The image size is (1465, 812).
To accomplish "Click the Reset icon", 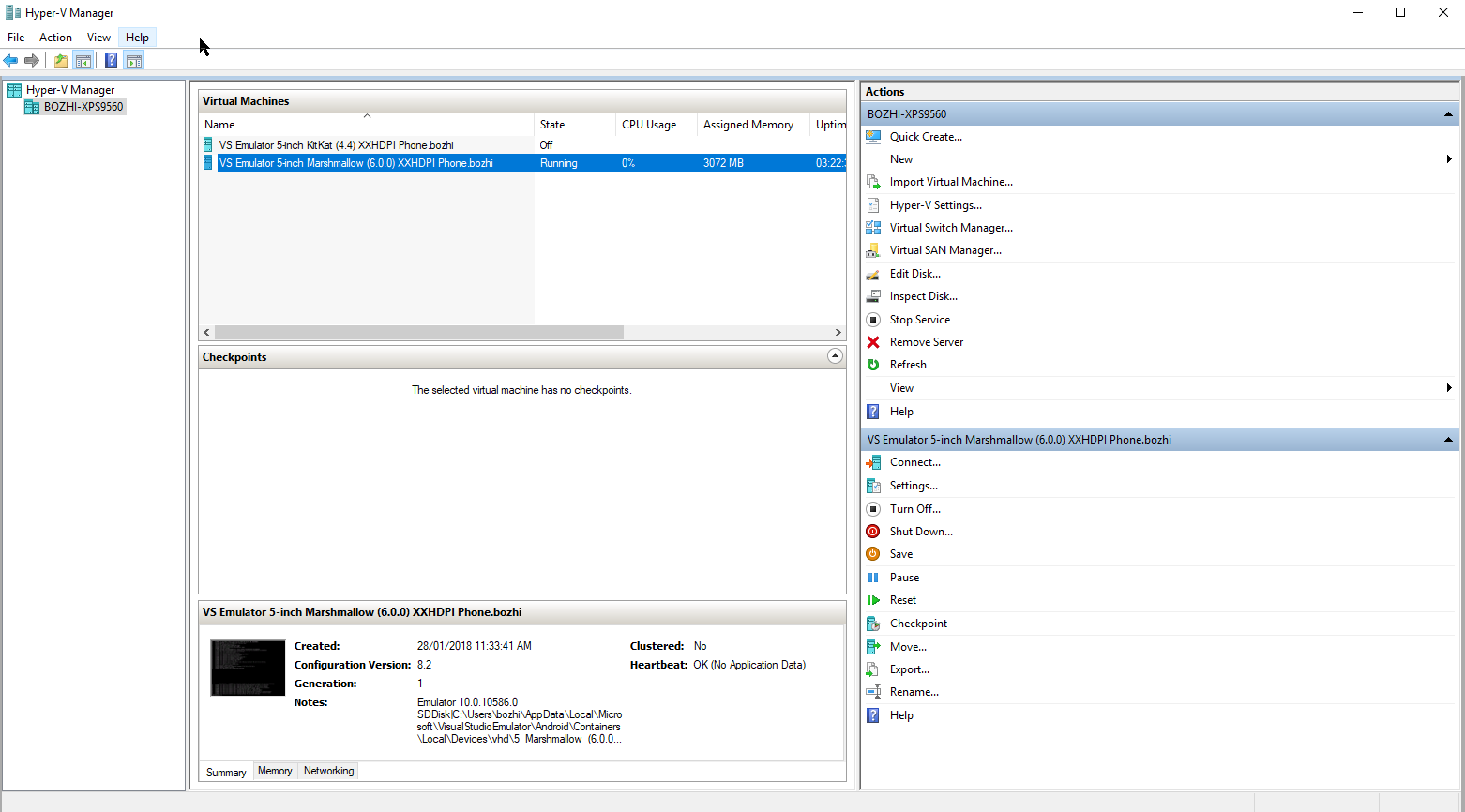I will click(873, 600).
